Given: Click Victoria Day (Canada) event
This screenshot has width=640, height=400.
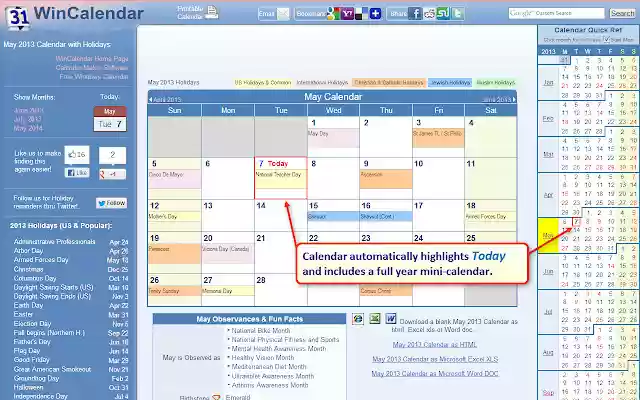Looking at the screenshot, I should 228,254.
